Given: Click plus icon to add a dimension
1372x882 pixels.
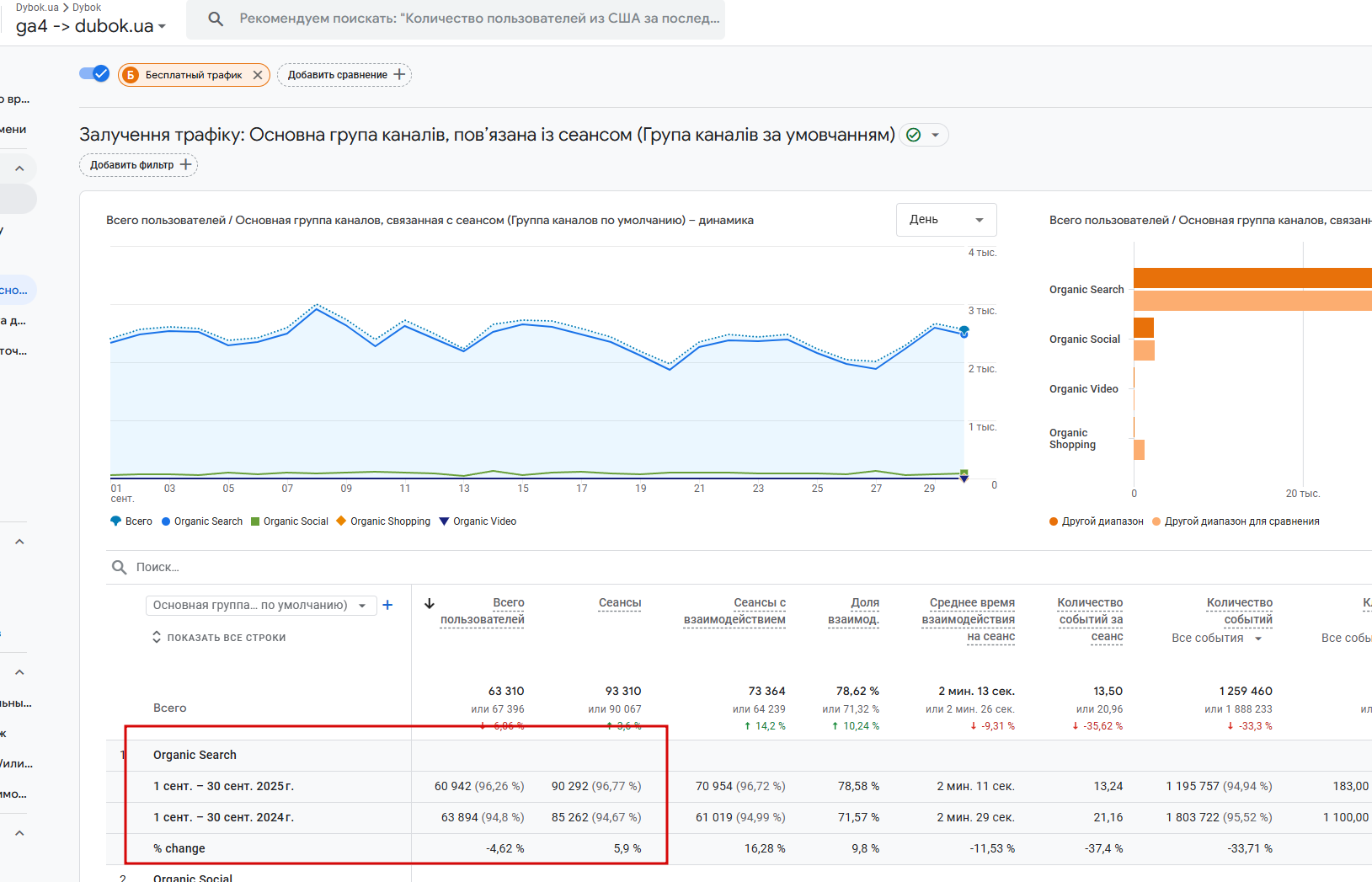Looking at the screenshot, I should [x=387, y=605].
